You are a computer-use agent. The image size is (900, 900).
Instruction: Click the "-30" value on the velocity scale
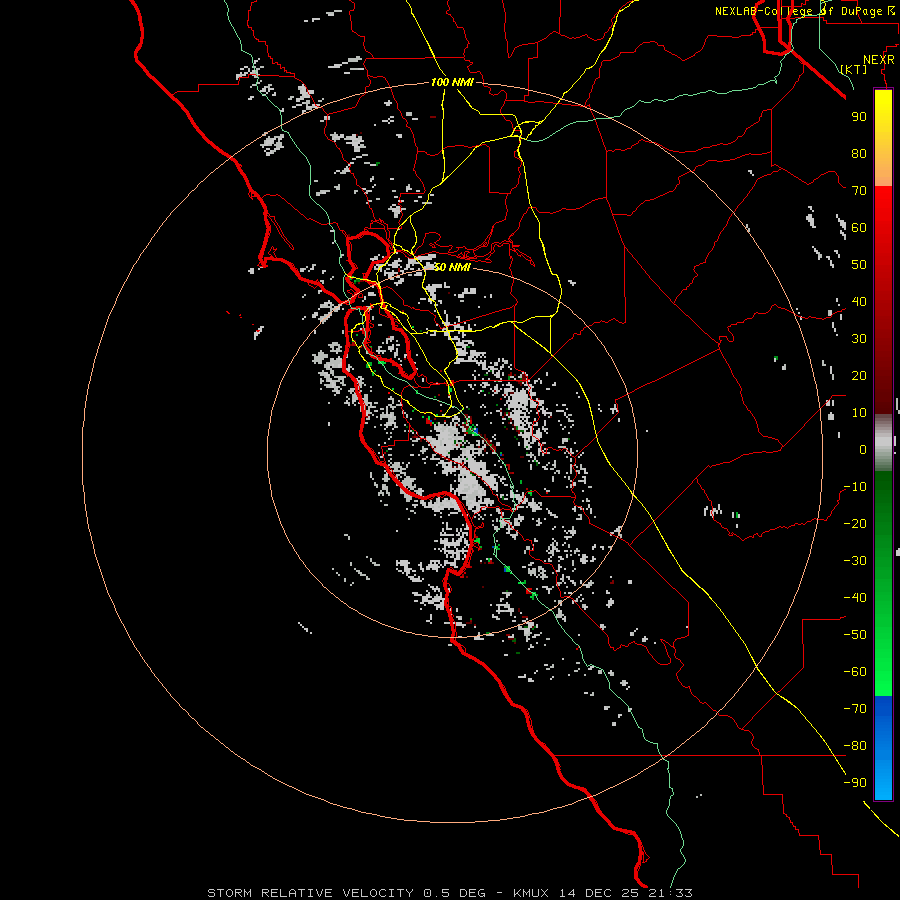pos(855,561)
